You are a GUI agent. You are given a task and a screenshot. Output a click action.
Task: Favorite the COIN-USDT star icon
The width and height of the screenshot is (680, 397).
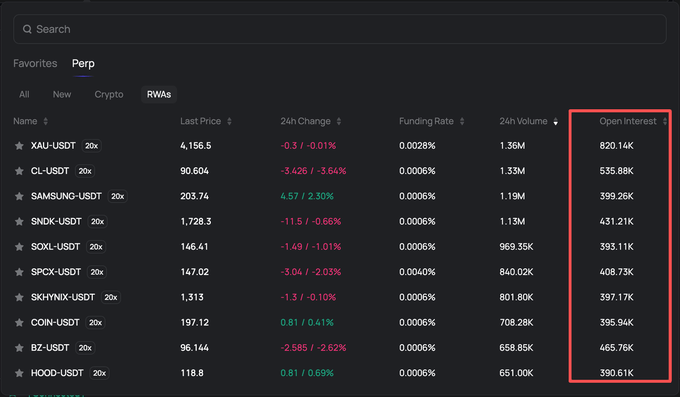[19, 322]
